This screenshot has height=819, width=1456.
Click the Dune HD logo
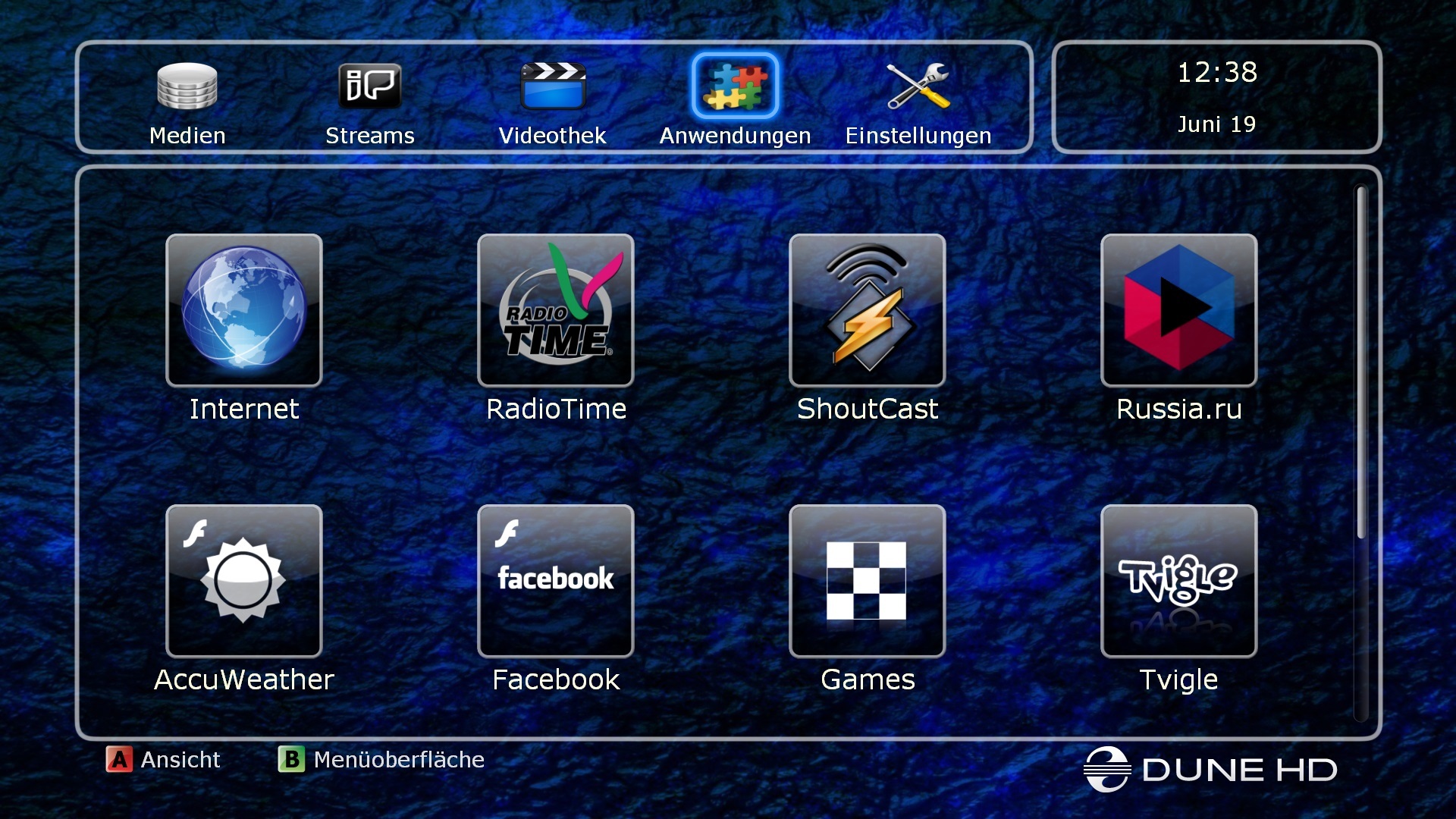(x=1210, y=769)
